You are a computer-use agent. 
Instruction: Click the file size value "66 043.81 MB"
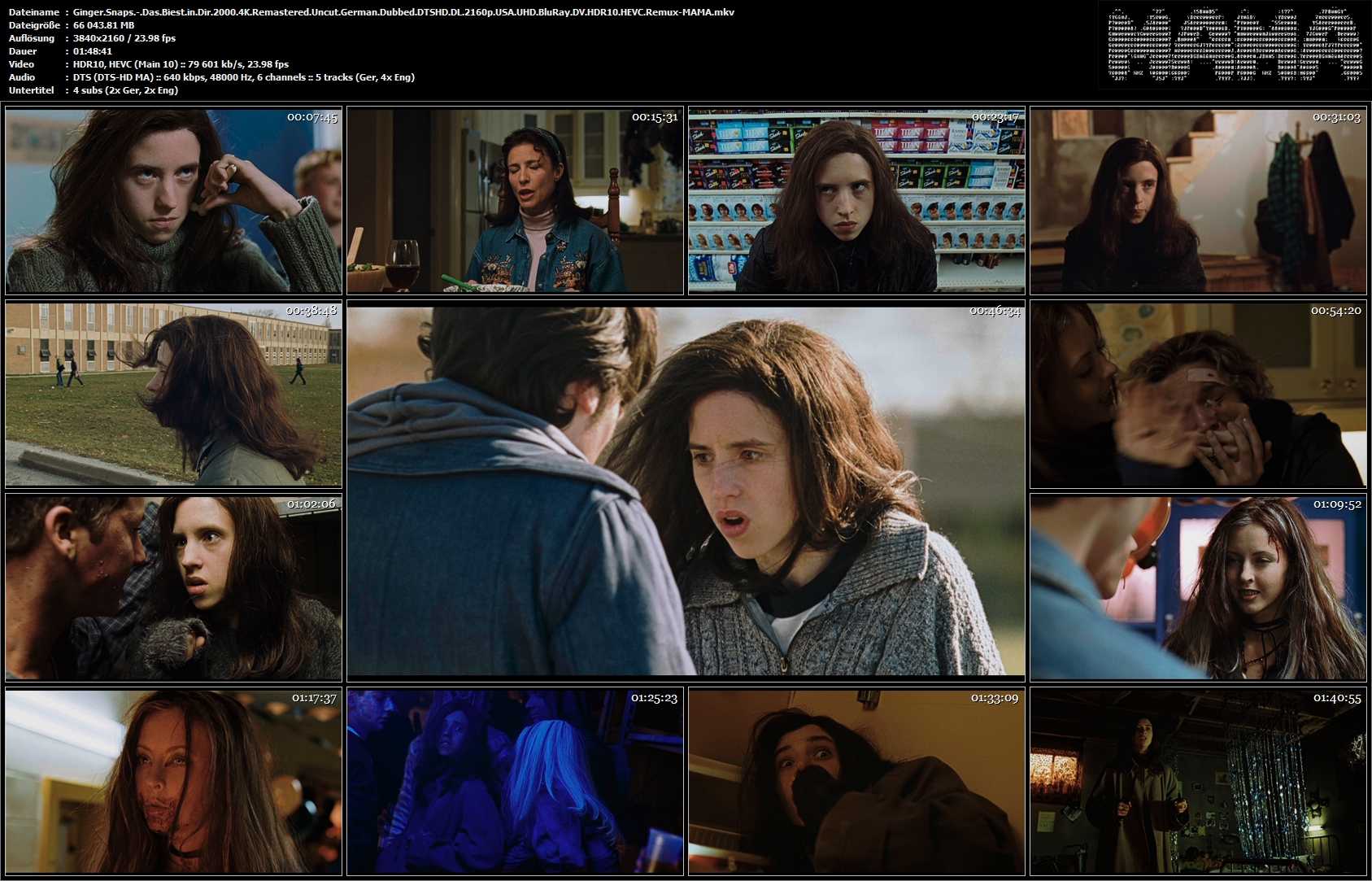(103, 25)
